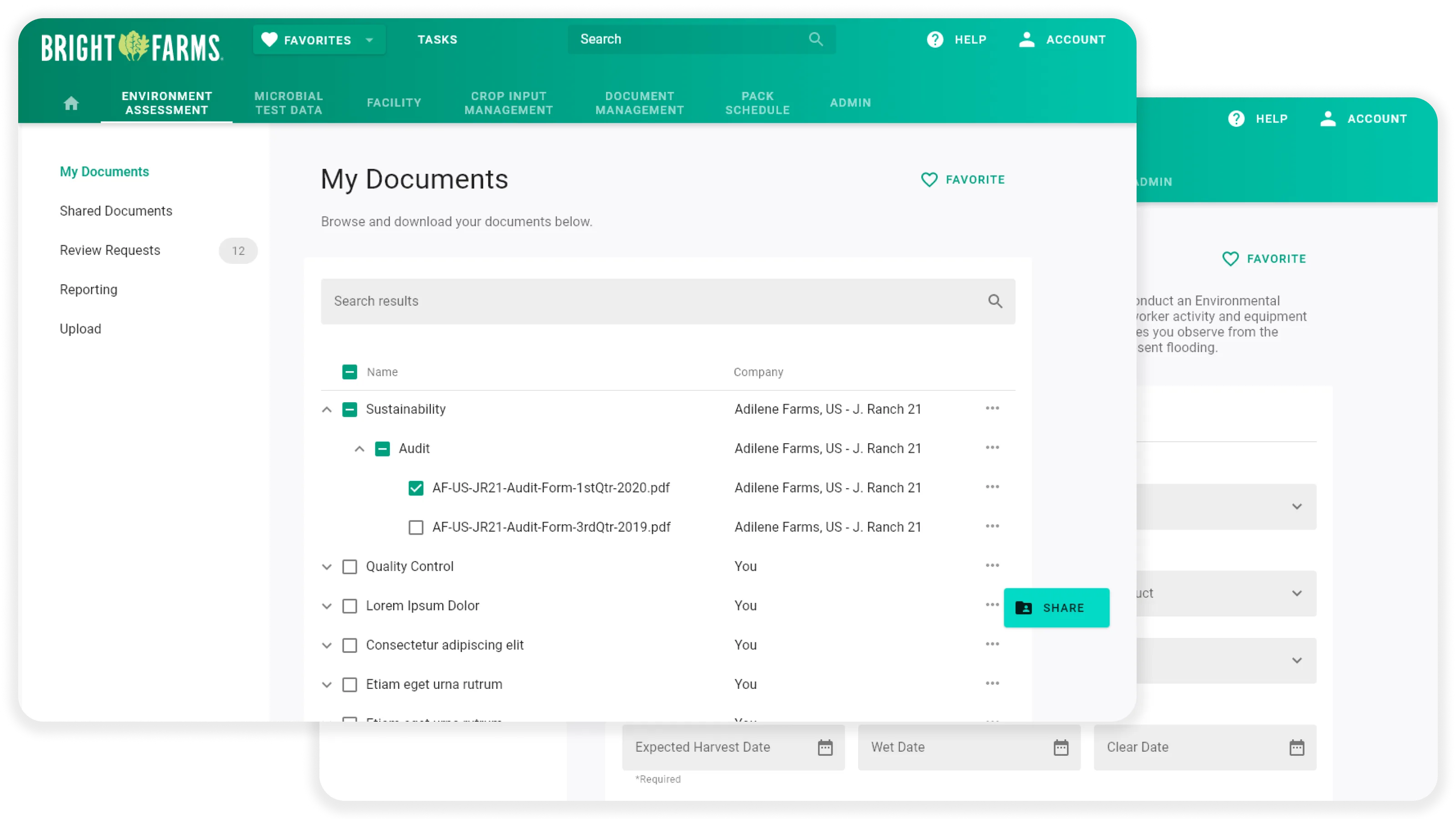Image resolution: width=1456 pixels, height=819 pixels.
Task: Check the Lorem Ipsum Dolor checkbox
Action: coord(350,606)
